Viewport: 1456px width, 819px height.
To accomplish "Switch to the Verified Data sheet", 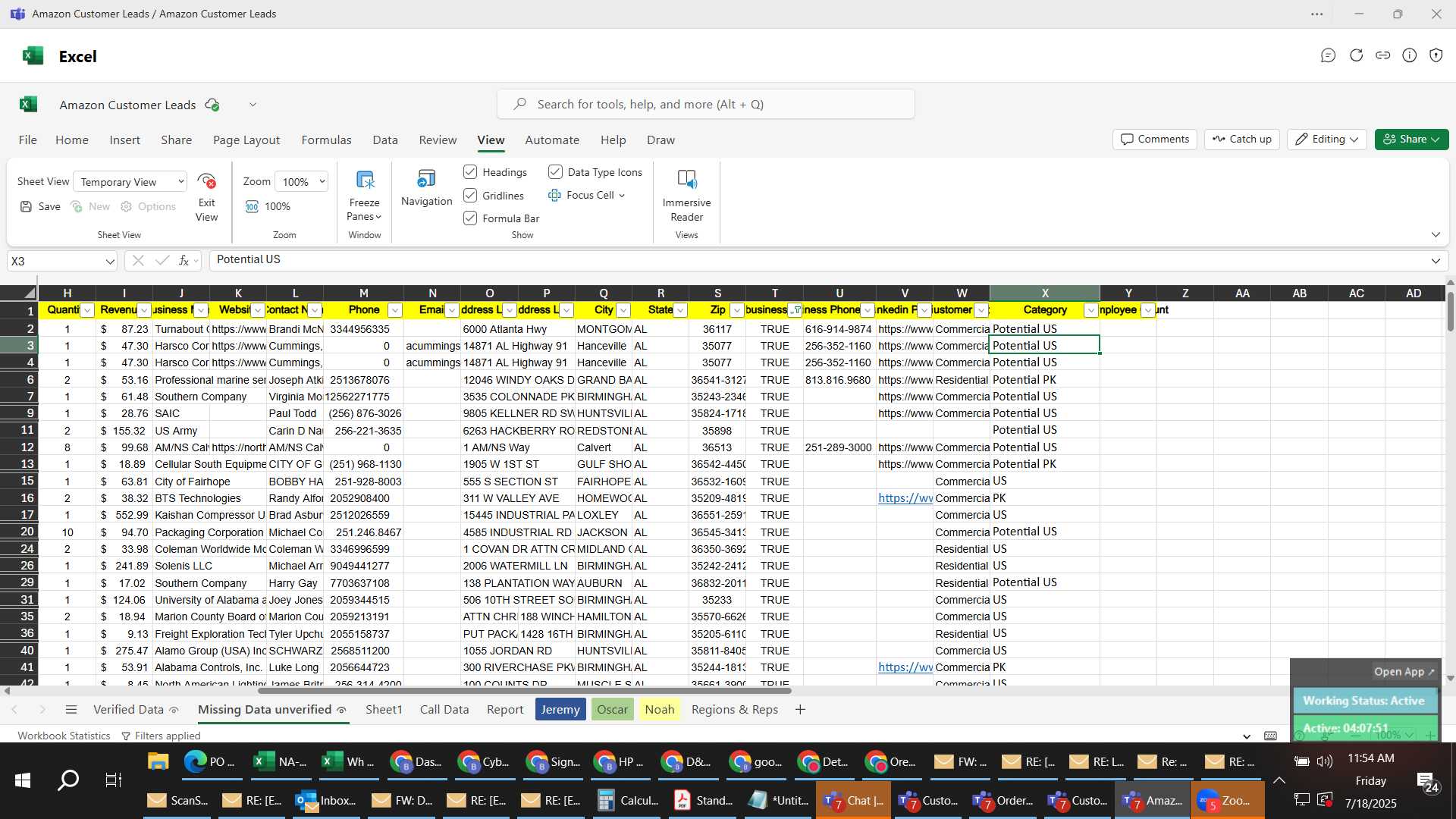I will pos(136,710).
